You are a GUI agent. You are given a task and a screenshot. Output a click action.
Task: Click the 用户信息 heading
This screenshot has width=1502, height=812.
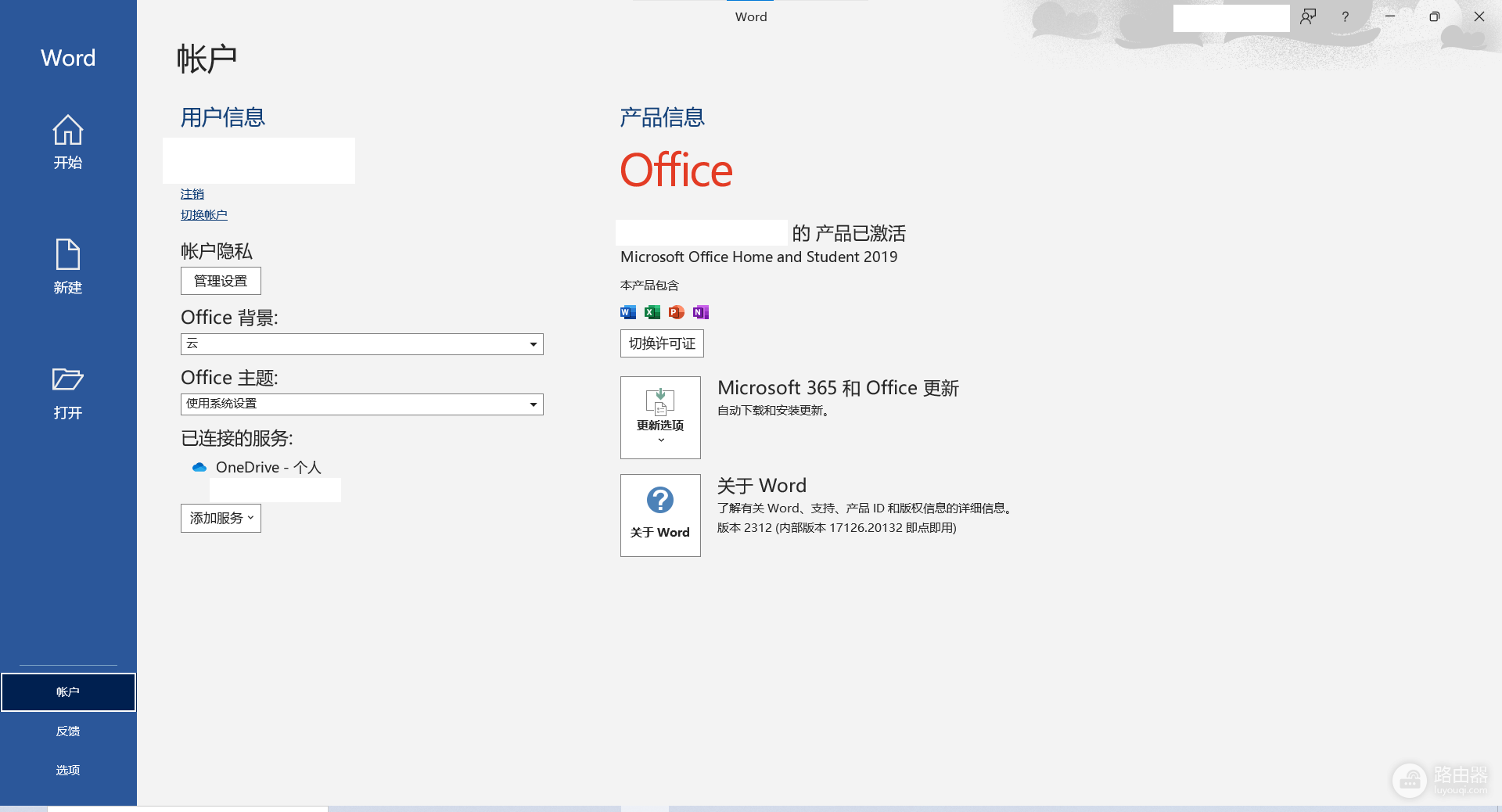223,117
